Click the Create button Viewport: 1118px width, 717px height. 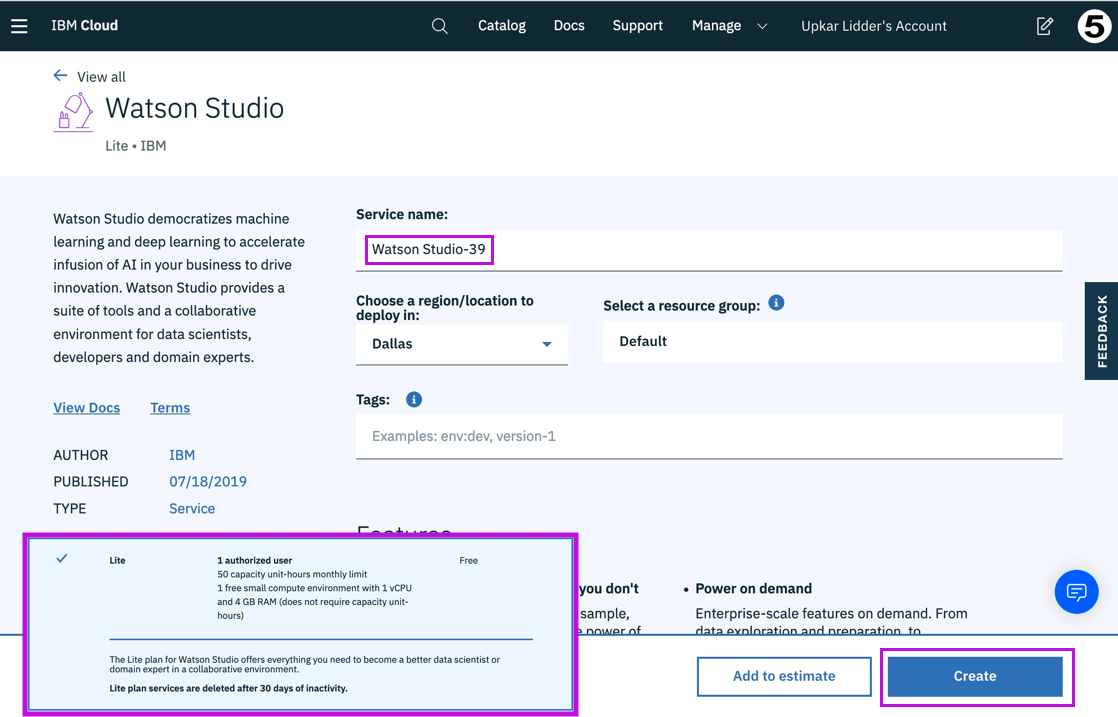pos(975,676)
